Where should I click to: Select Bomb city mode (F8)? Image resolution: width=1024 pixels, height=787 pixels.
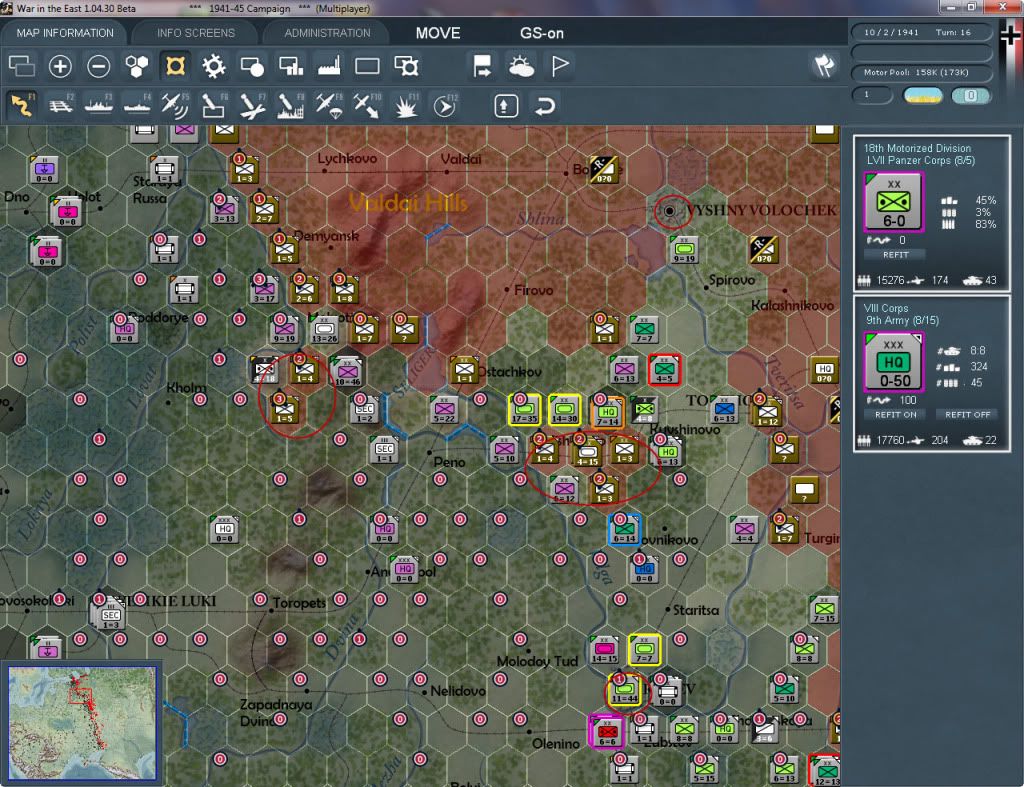pyautogui.click(x=291, y=105)
